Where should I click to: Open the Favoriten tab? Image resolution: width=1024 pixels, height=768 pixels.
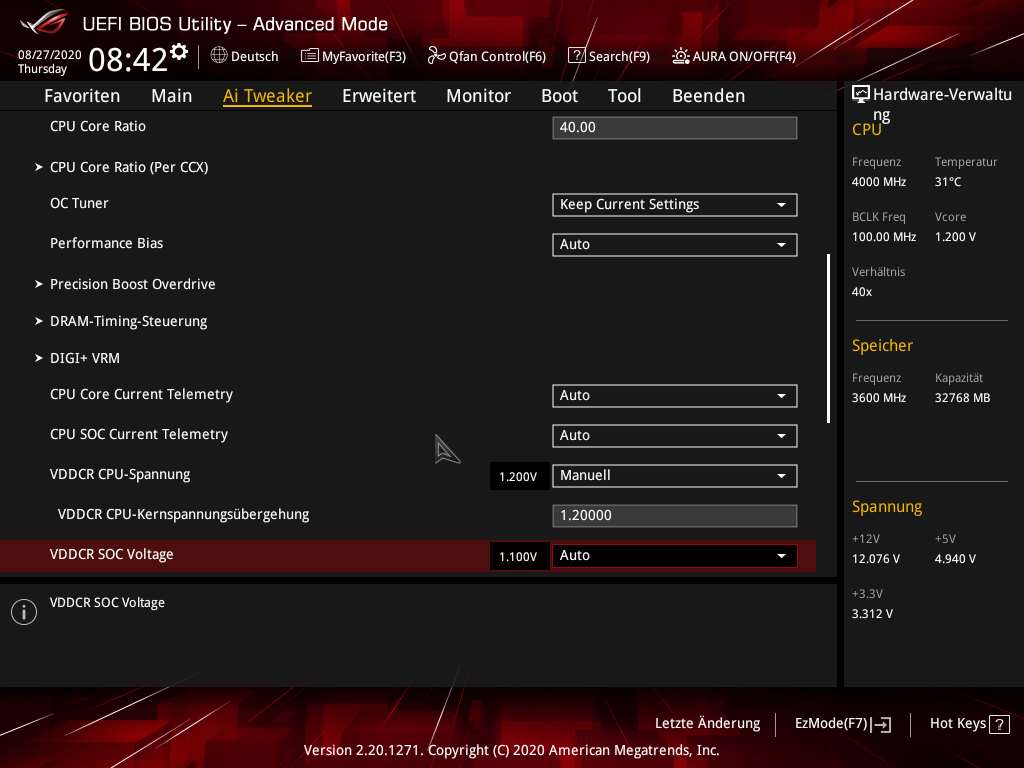(x=82, y=96)
